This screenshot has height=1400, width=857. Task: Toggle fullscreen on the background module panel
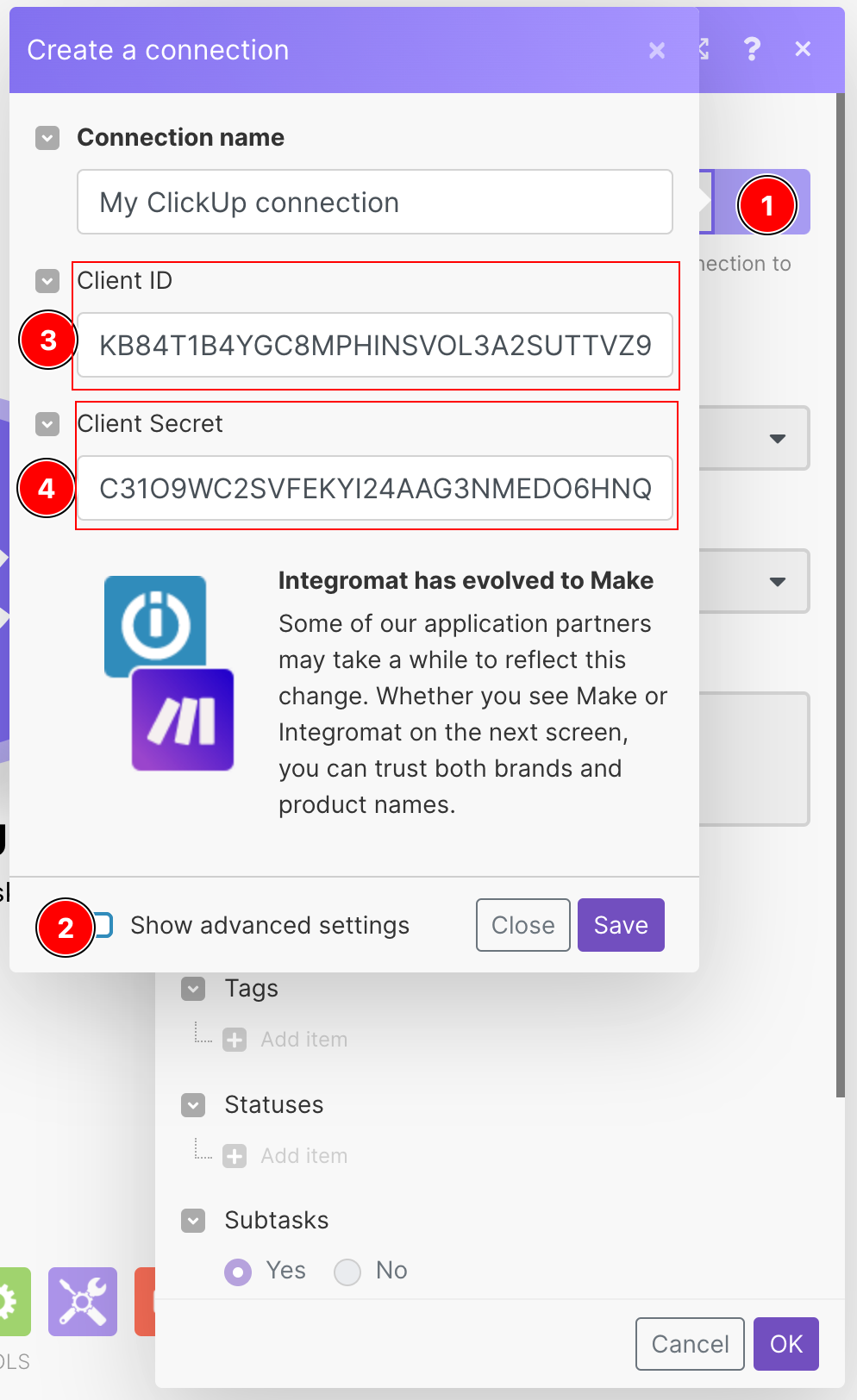tap(704, 49)
